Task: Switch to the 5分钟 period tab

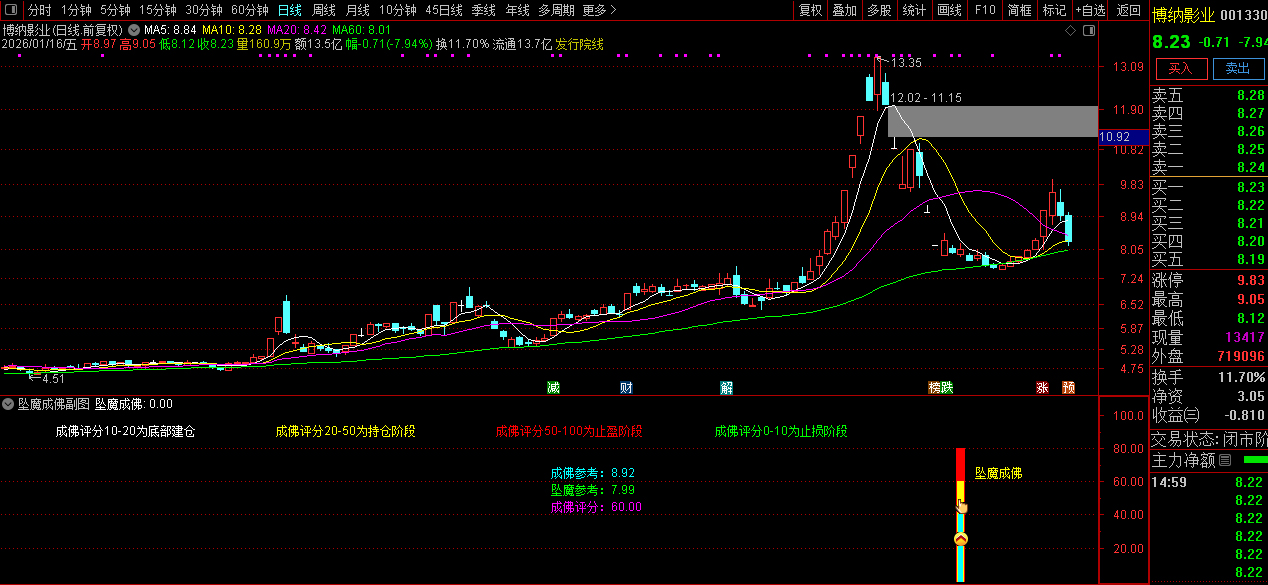Action: point(115,10)
